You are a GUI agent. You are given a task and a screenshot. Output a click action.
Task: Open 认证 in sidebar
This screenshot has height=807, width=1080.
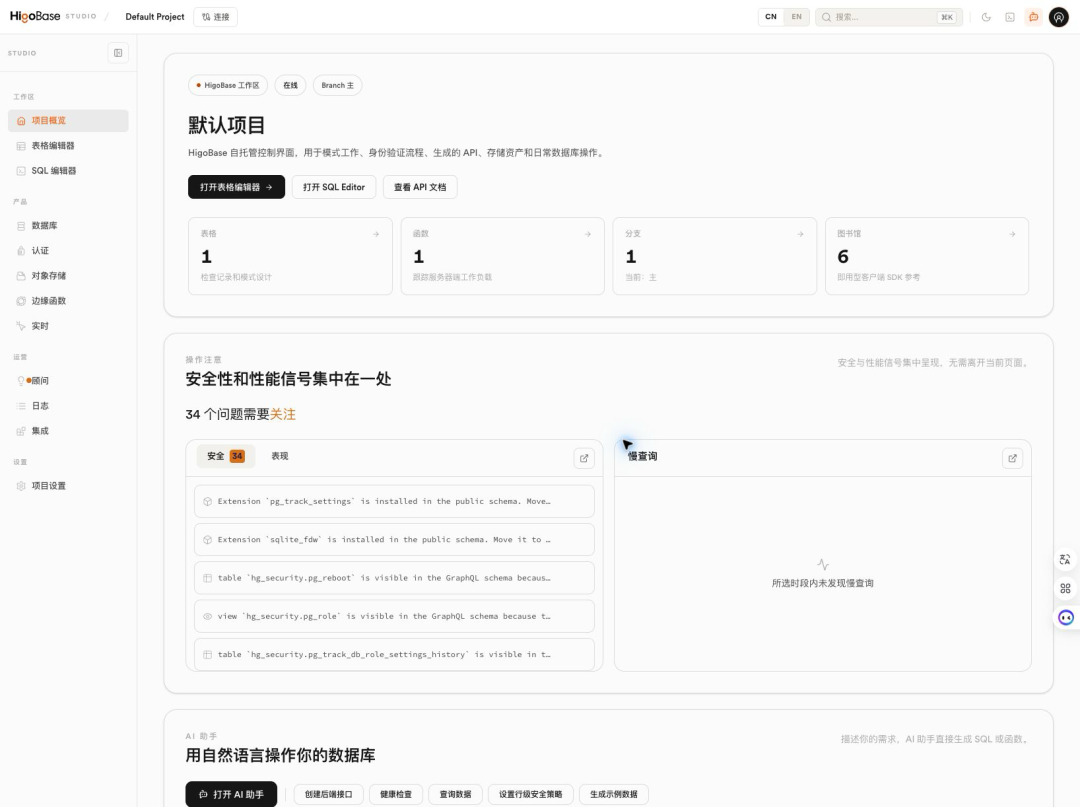(x=68, y=251)
